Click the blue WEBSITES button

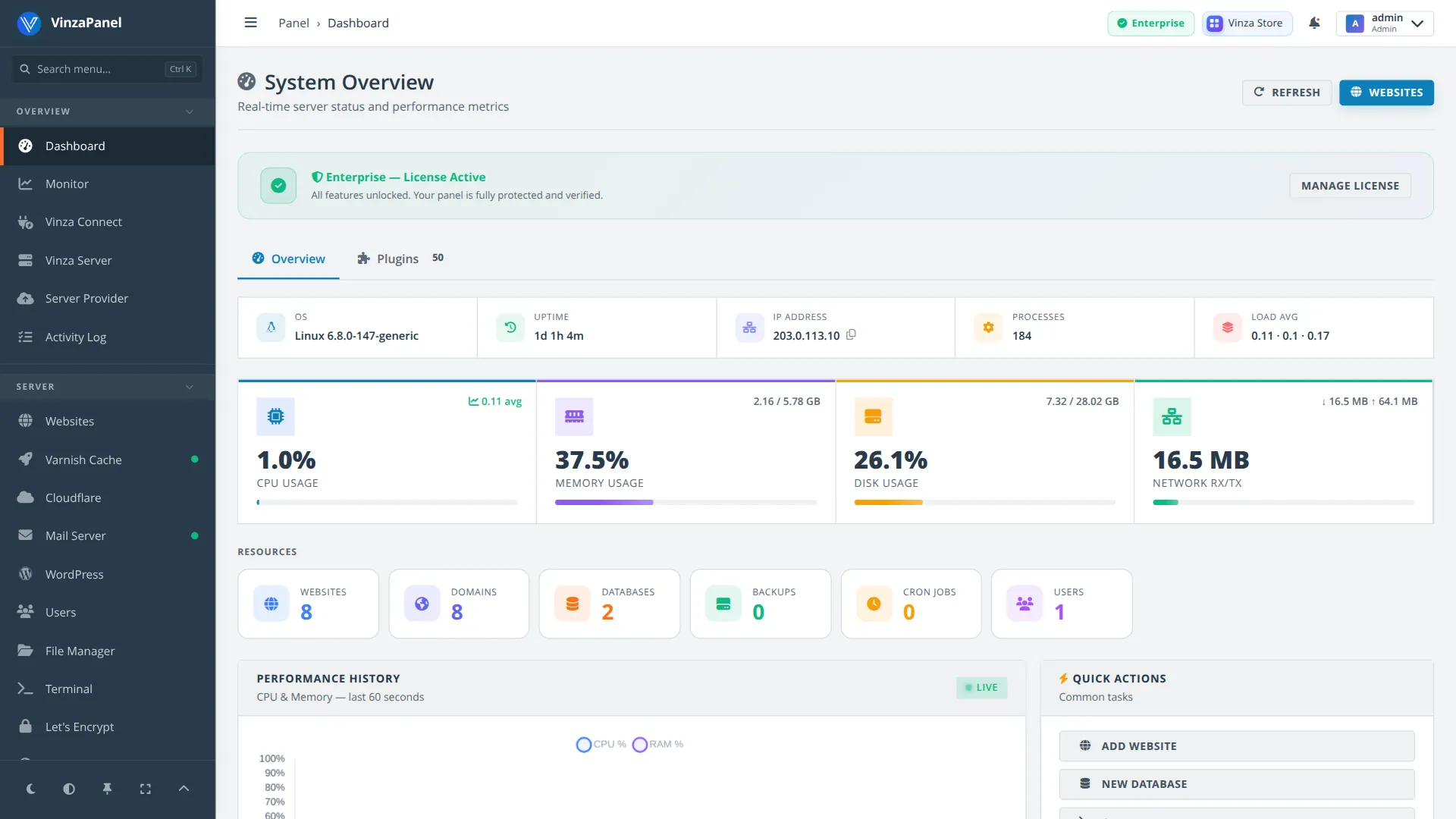pos(1386,92)
